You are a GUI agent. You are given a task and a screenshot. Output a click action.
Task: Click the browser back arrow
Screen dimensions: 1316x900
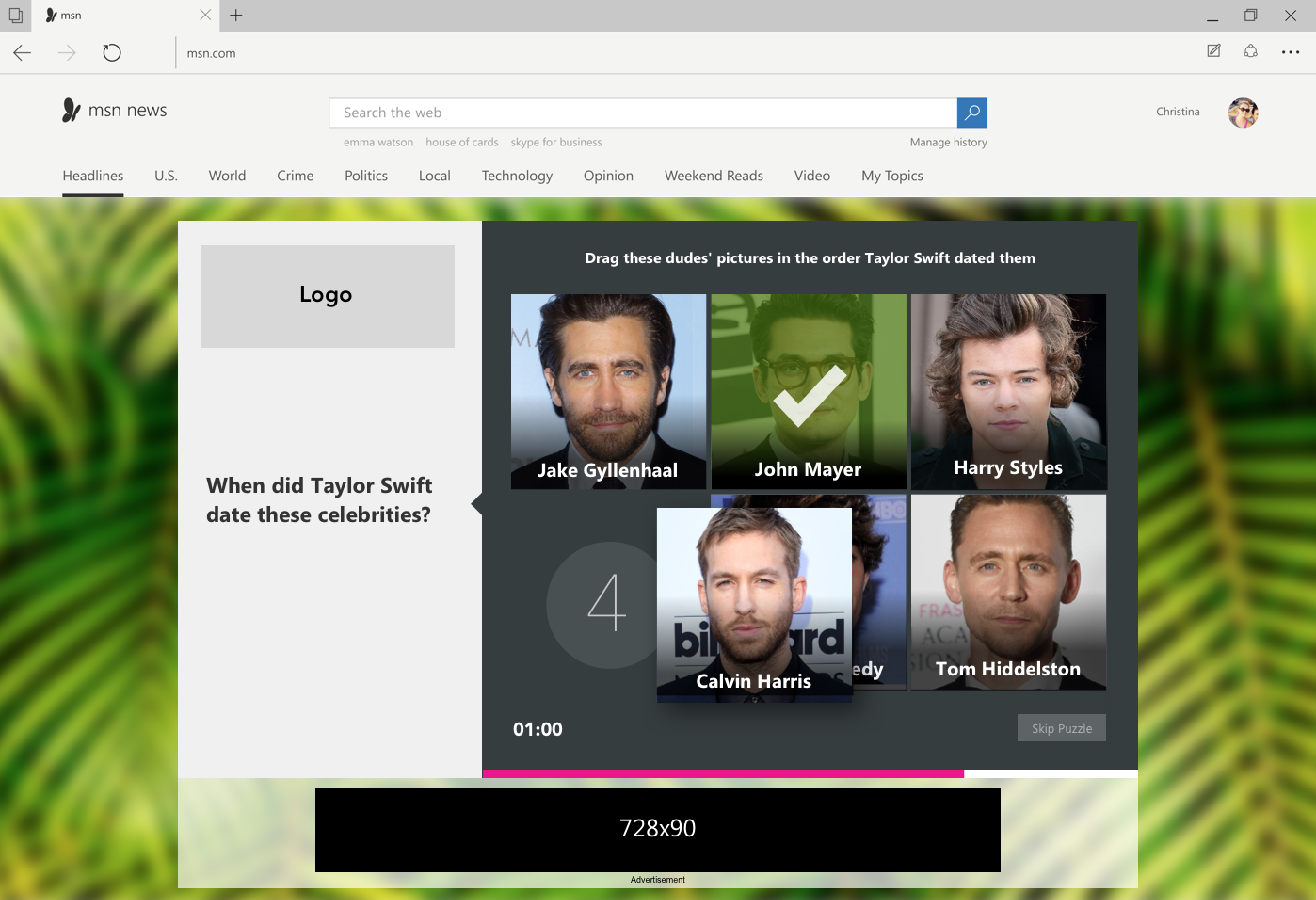(22, 53)
